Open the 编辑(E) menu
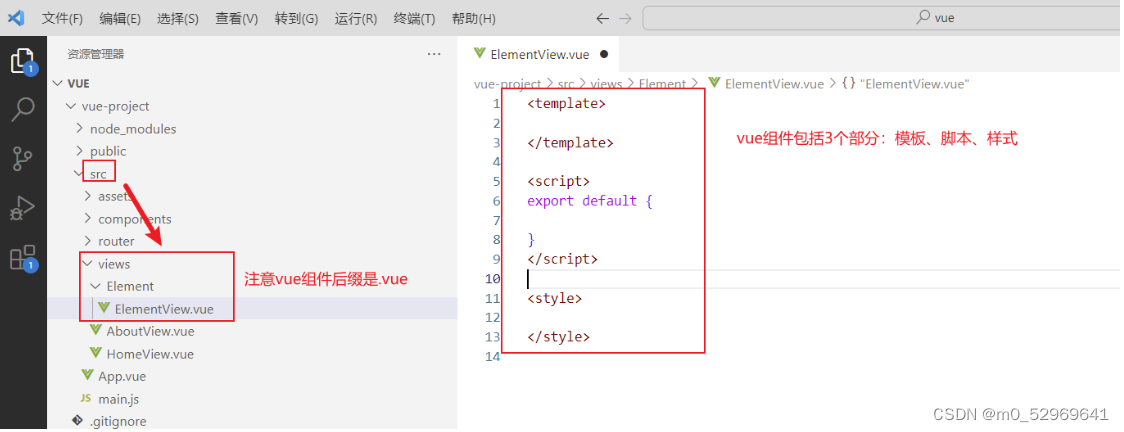The height and width of the screenshot is (432, 1124). point(120,19)
